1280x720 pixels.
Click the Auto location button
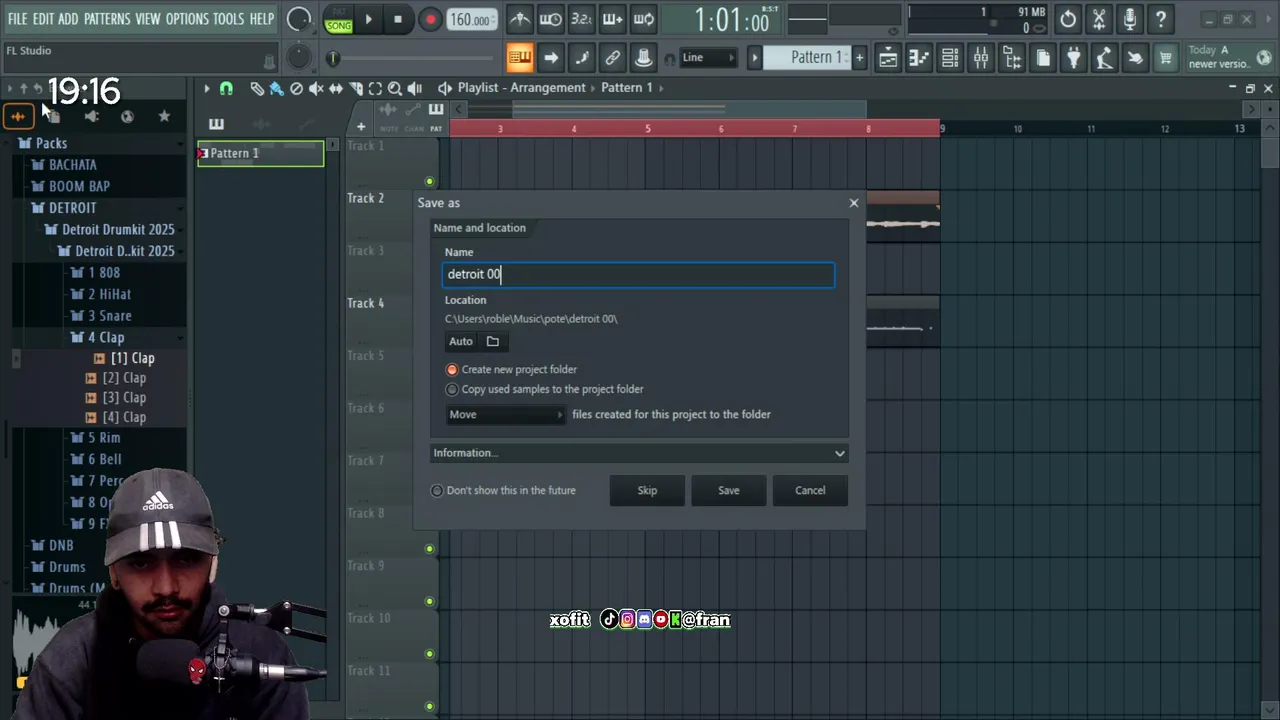click(x=461, y=342)
